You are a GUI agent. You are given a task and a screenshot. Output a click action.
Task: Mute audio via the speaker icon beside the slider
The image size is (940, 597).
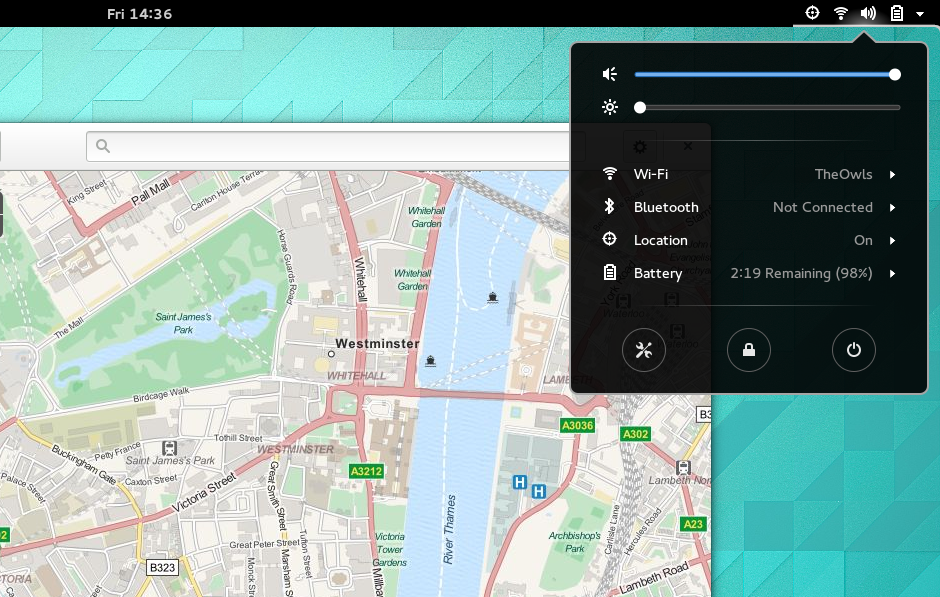click(609, 73)
